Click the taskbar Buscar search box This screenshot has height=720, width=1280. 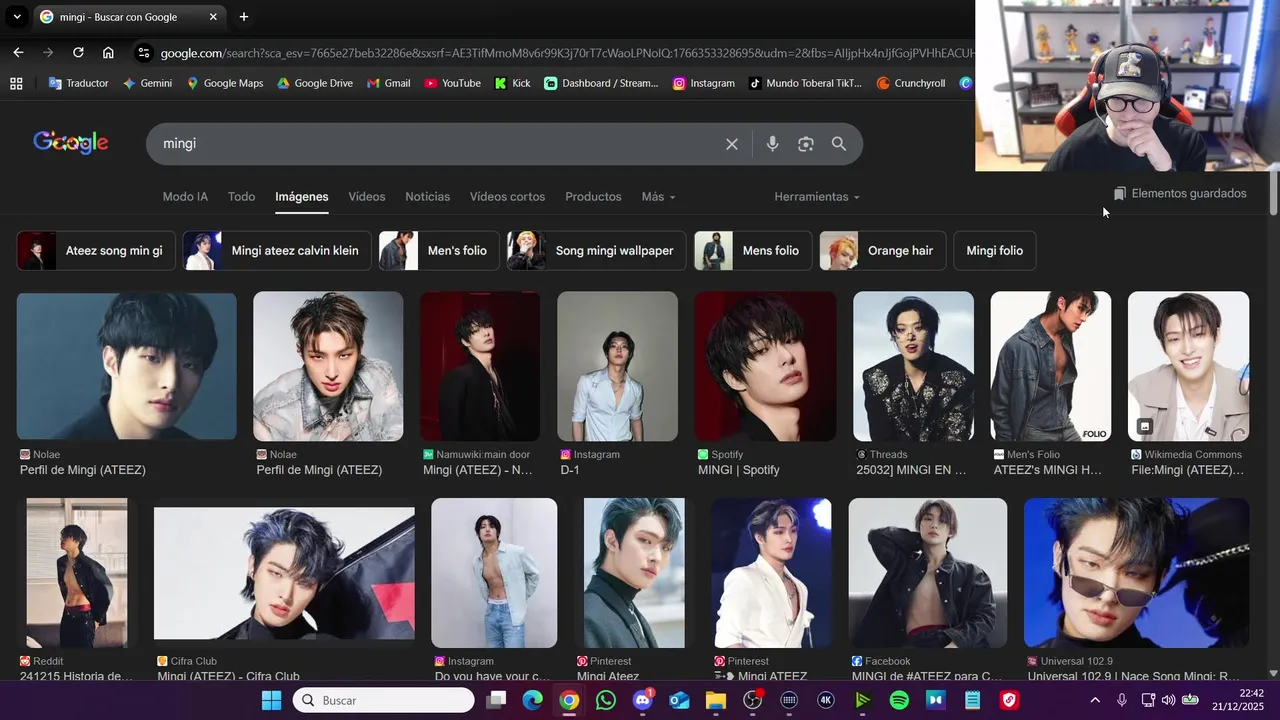383,701
